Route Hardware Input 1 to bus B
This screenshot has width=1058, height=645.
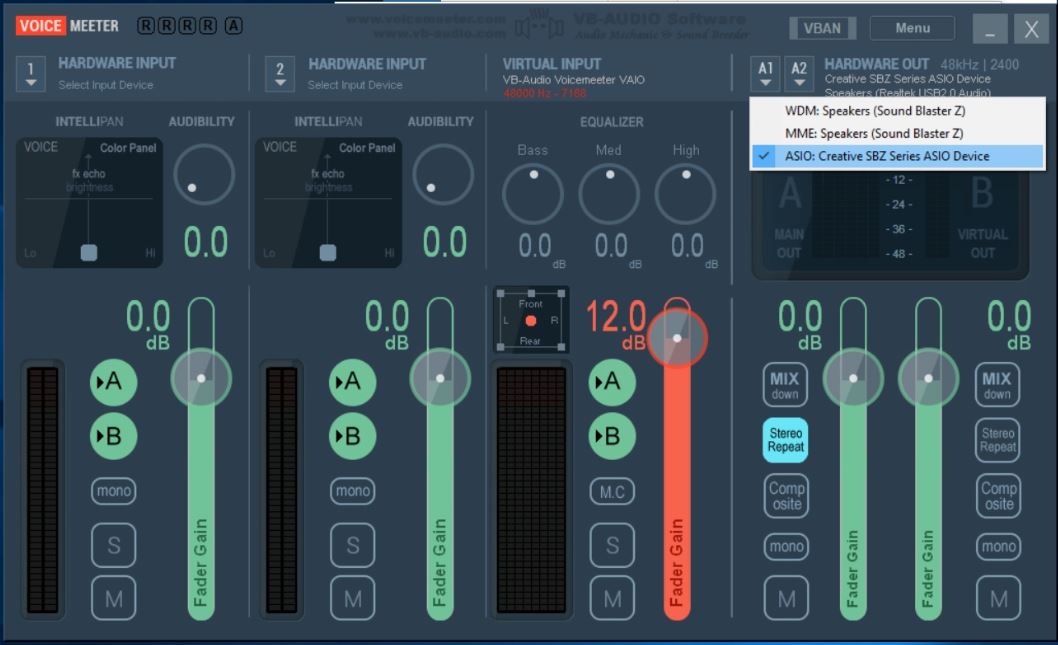click(x=113, y=436)
